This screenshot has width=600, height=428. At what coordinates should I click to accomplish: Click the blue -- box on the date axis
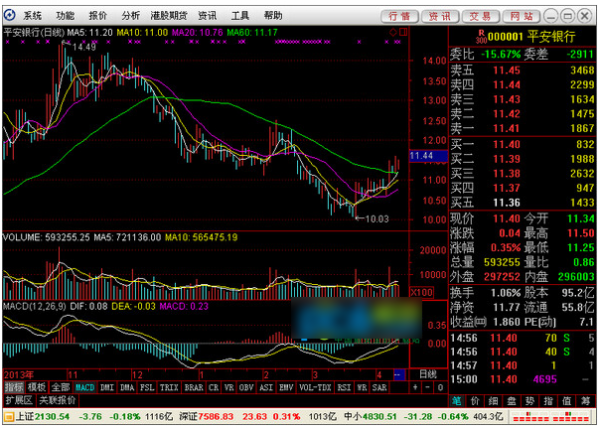[x=399, y=374]
